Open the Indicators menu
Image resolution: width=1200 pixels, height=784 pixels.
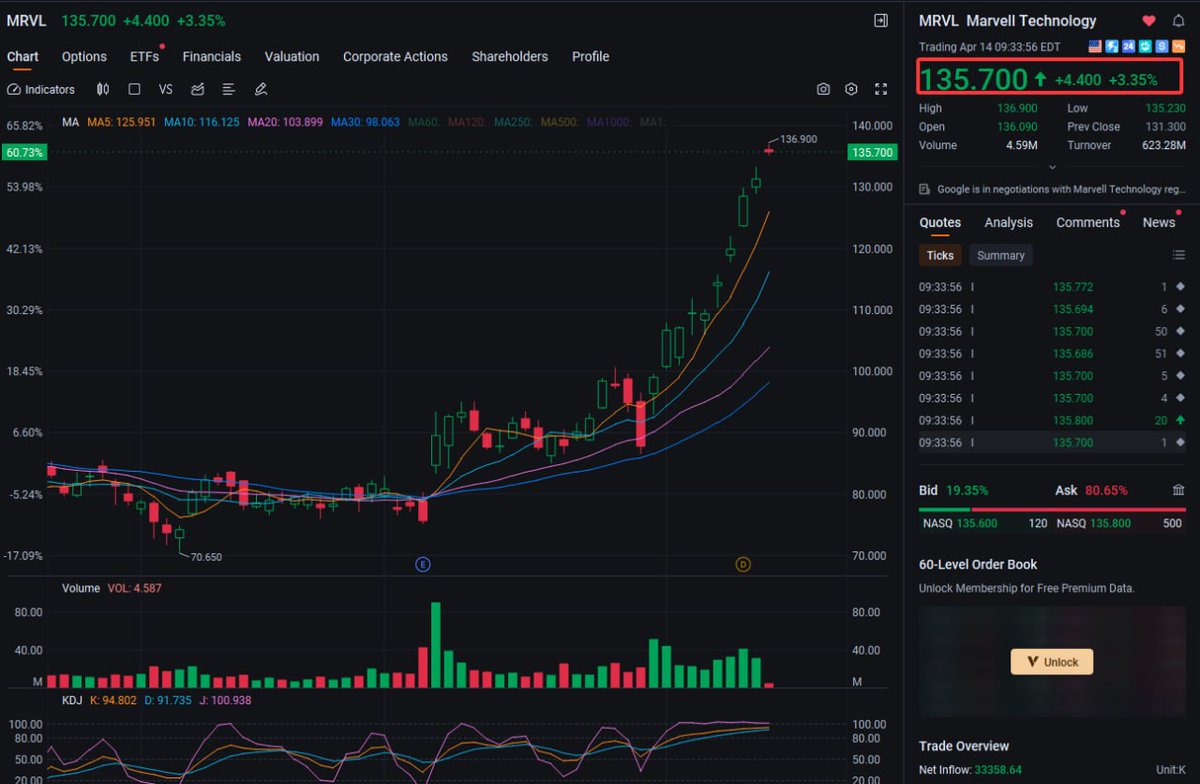point(41,89)
